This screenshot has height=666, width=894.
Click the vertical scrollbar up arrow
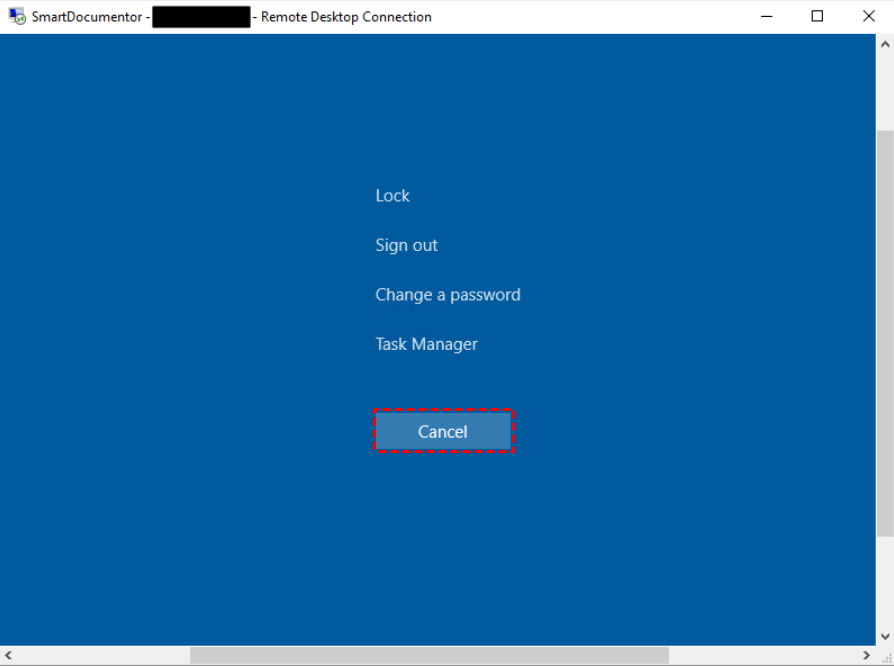(x=884, y=42)
